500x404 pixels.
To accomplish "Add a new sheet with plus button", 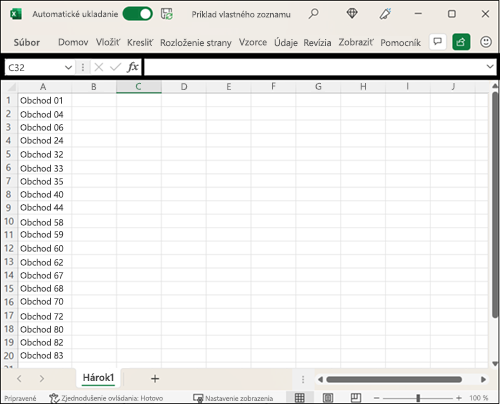I will pos(155,379).
